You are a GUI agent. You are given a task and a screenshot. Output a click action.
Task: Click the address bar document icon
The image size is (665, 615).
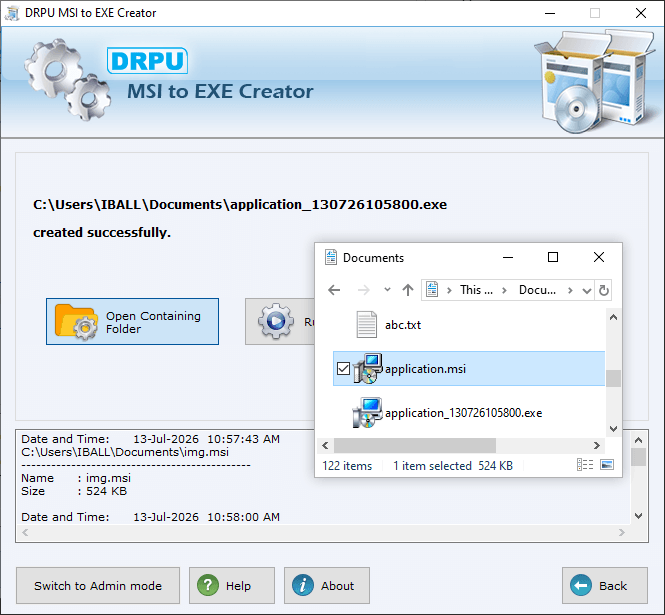432,290
